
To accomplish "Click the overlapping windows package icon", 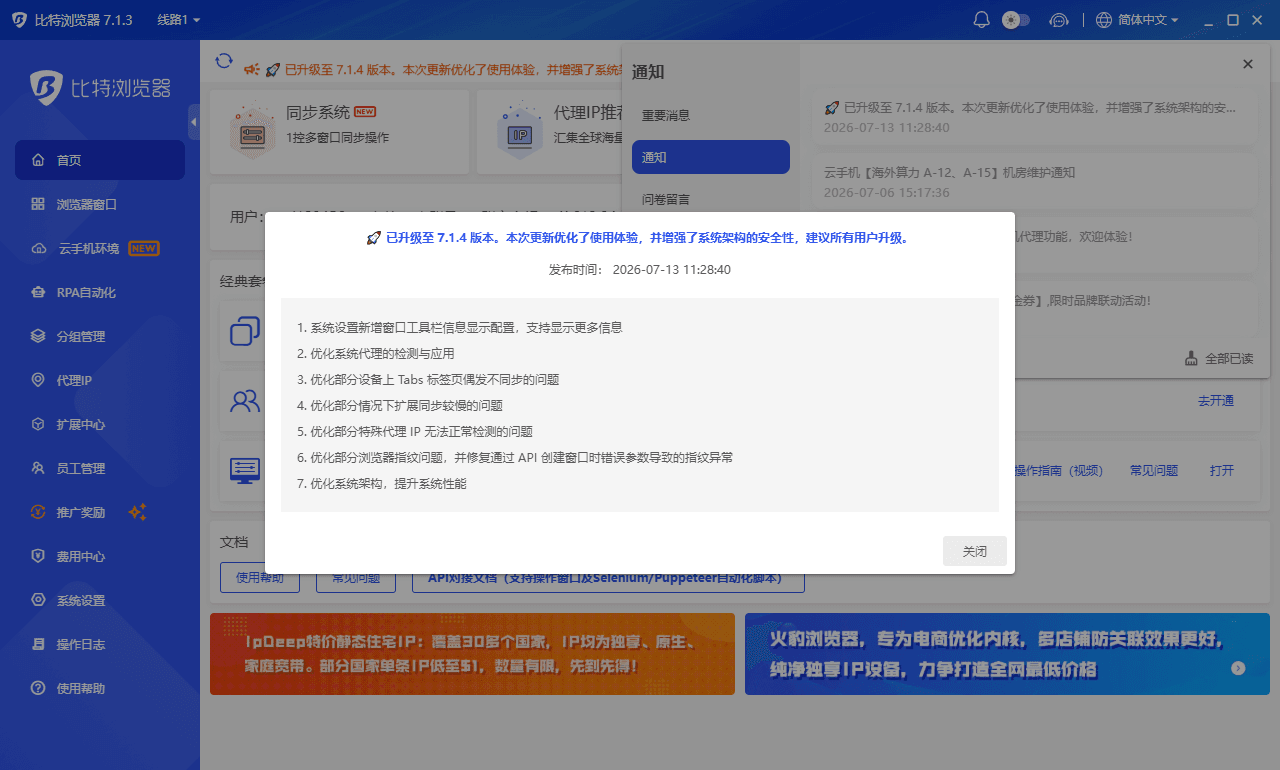I will tap(245, 331).
